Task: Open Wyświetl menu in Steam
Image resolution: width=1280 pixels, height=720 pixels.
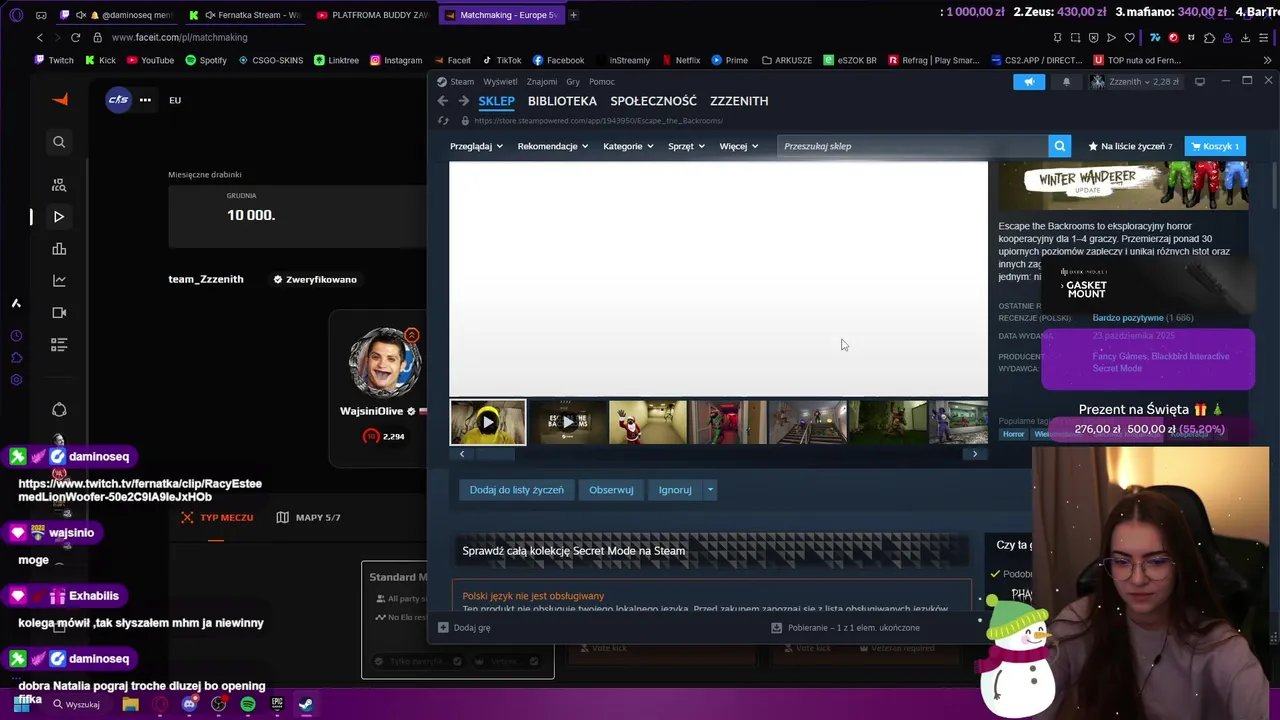Action: (x=500, y=82)
